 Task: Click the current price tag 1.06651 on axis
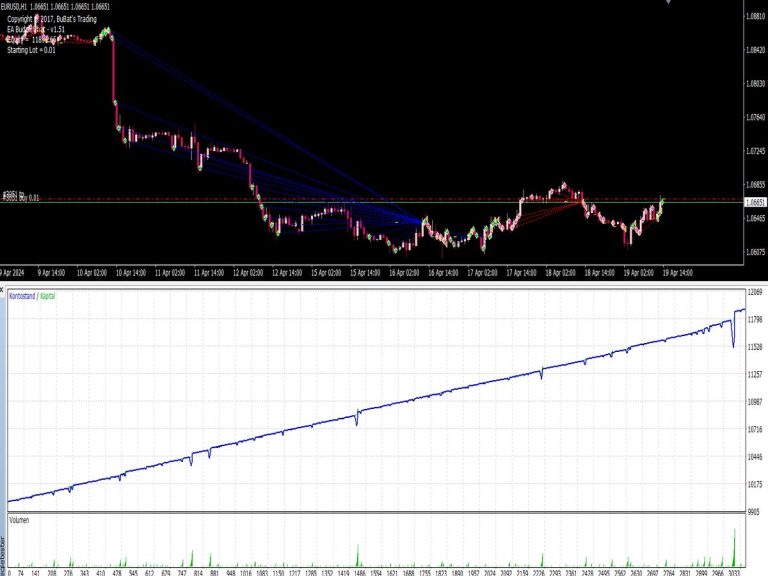pos(755,202)
